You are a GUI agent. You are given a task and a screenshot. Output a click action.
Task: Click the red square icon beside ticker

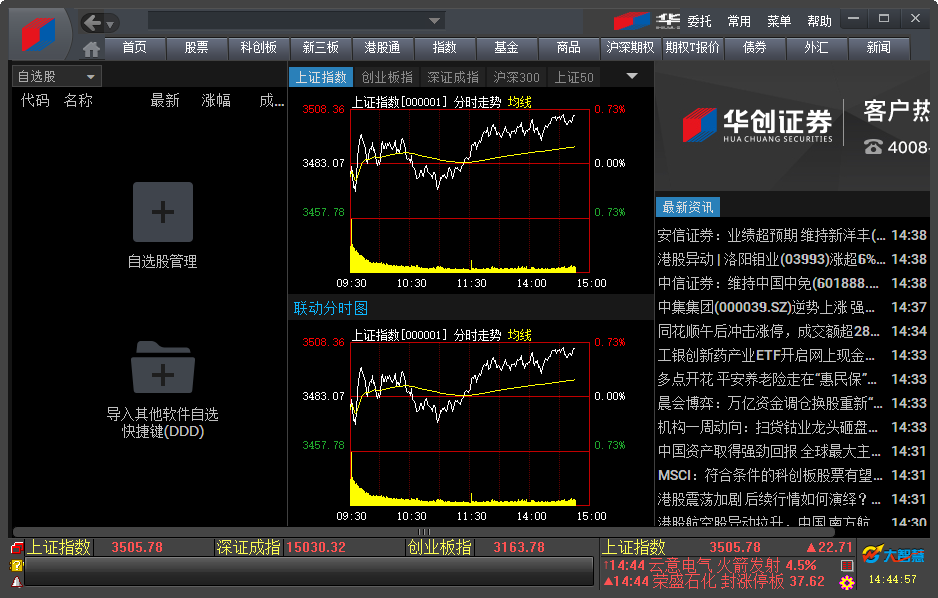click(x=846, y=565)
